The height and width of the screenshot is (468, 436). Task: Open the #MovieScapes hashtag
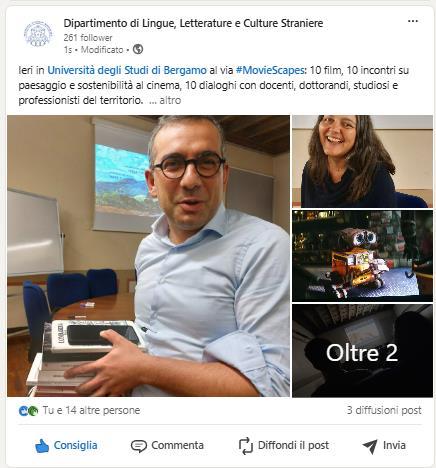tap(270, 70)
